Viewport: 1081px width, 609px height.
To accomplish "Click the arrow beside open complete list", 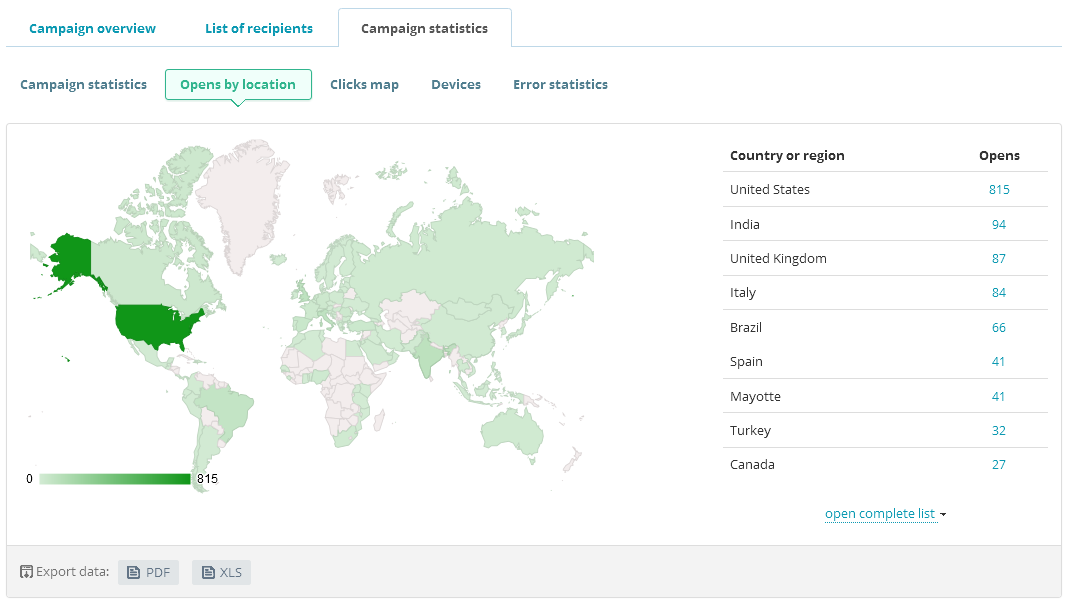I will [943, 515].
